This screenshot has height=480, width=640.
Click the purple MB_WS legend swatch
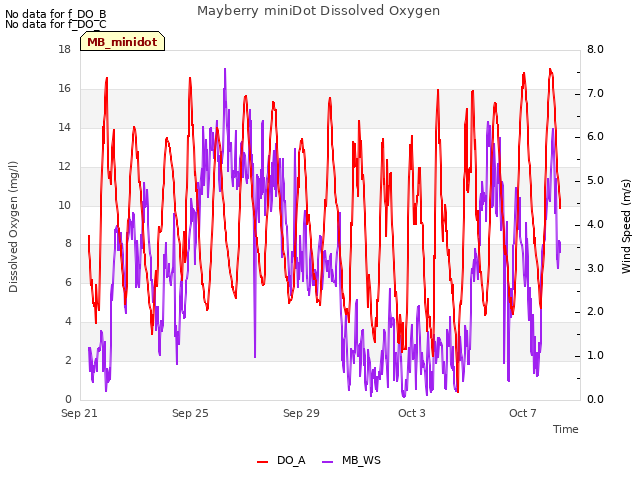point(328,461)
